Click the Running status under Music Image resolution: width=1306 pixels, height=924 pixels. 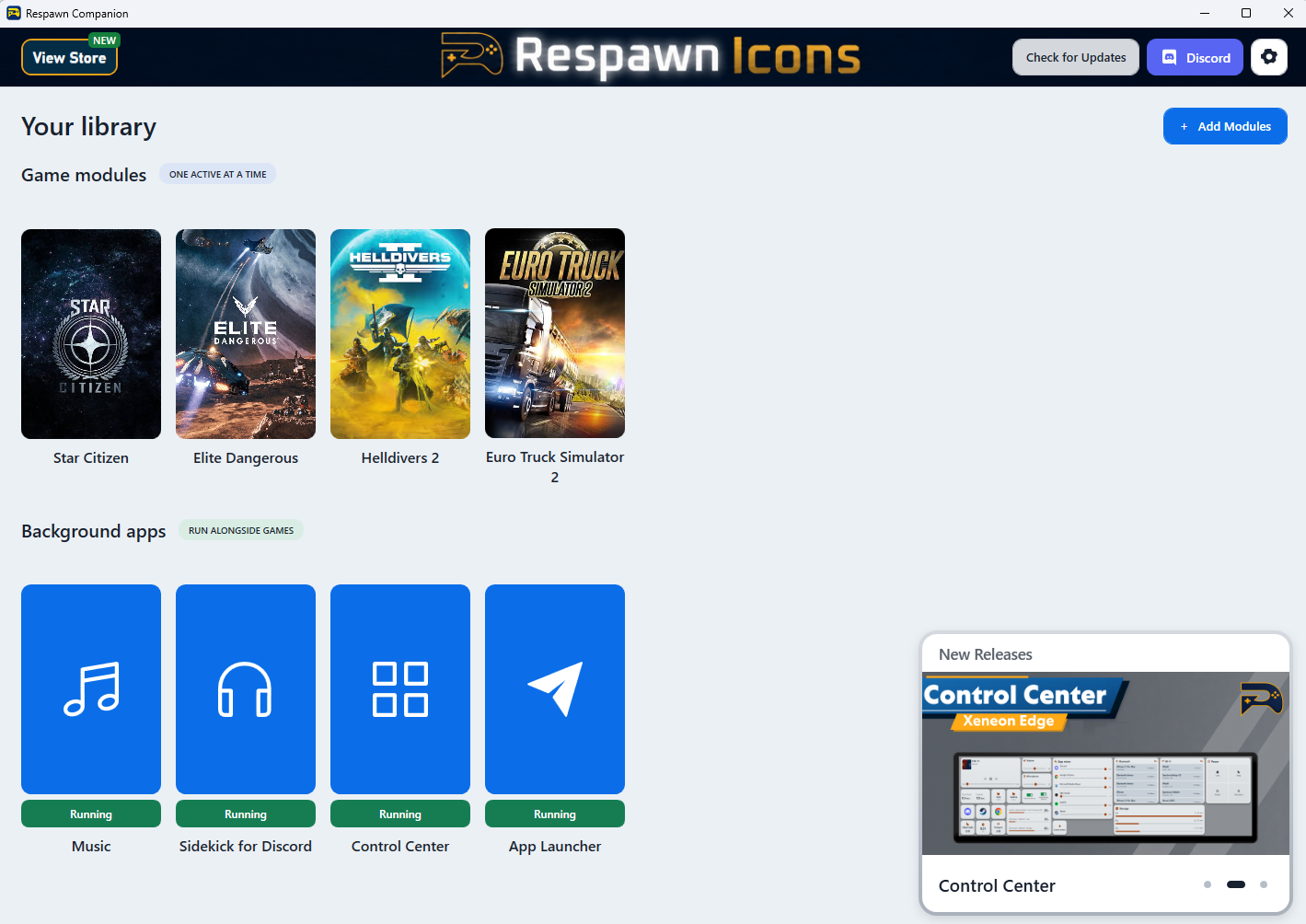(91, 814)
